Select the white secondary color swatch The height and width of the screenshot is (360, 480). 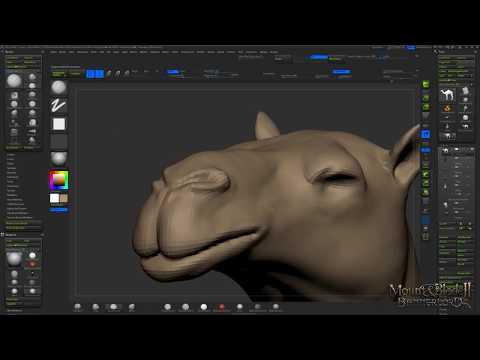pos(54,198)
